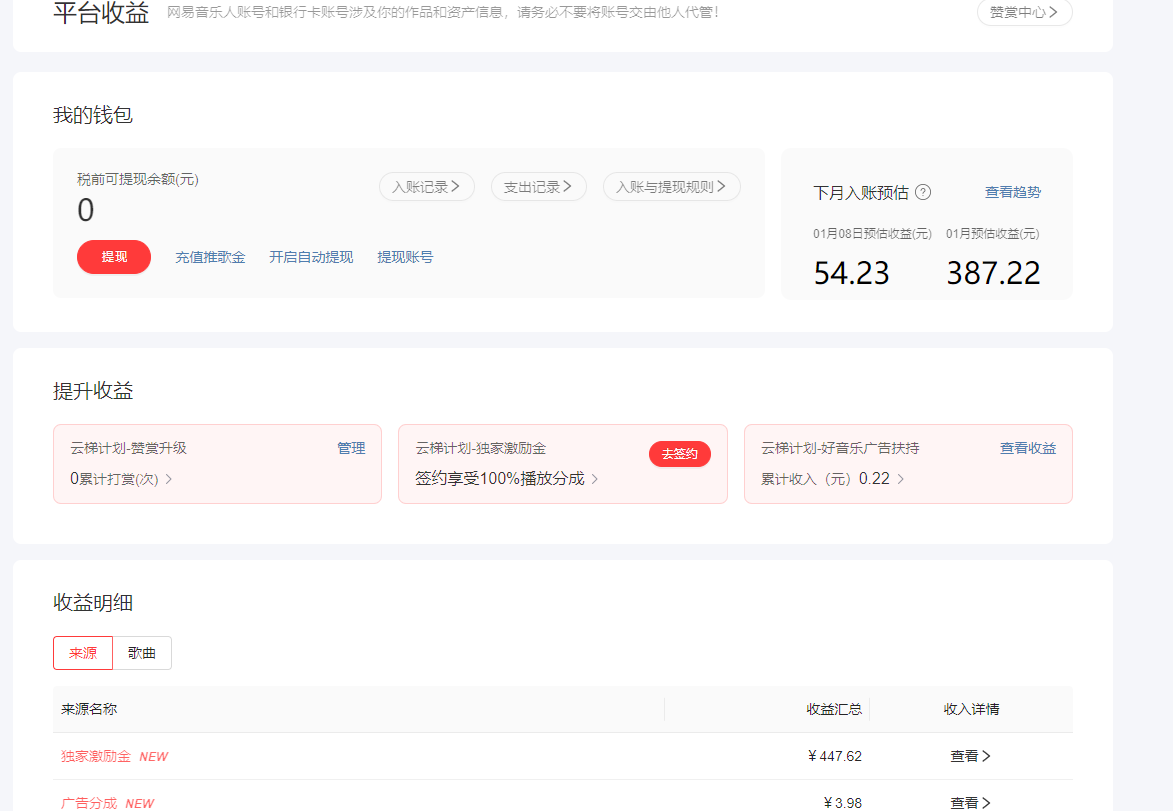Open the 查看趋势 trends link

(x=1013, y=191)
